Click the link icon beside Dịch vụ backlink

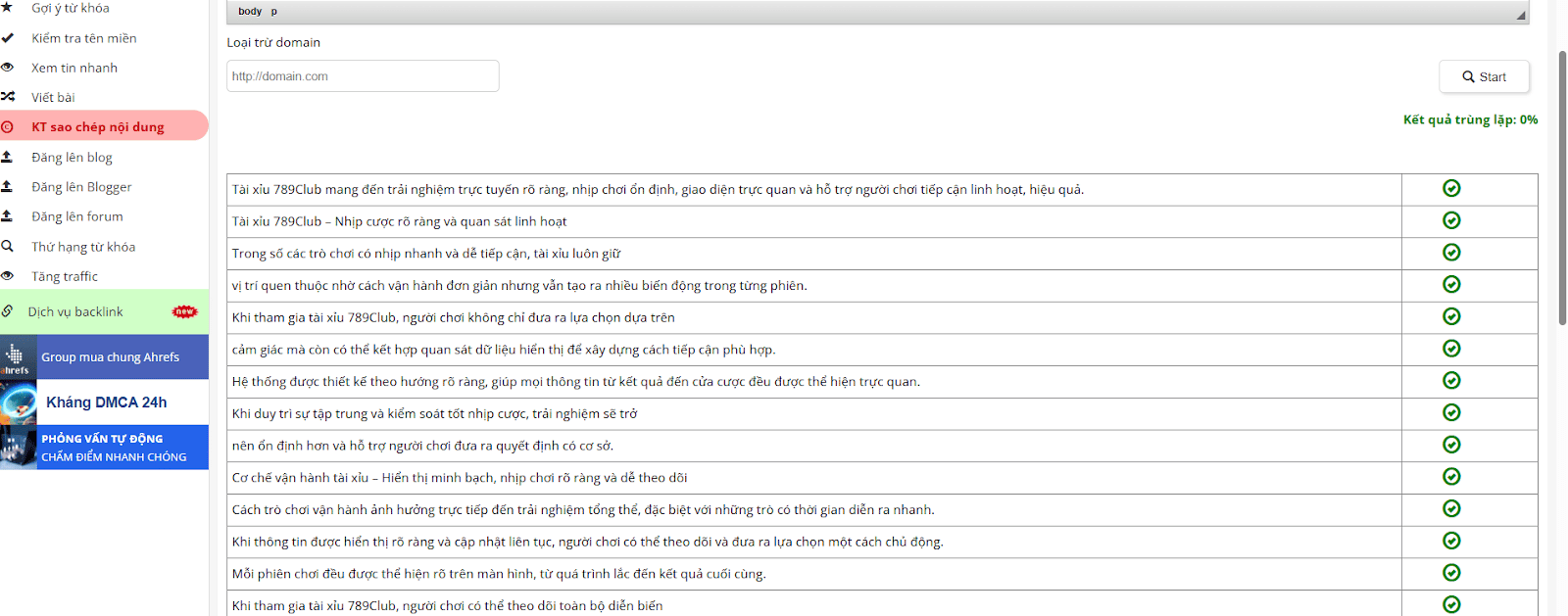(8, 311)
